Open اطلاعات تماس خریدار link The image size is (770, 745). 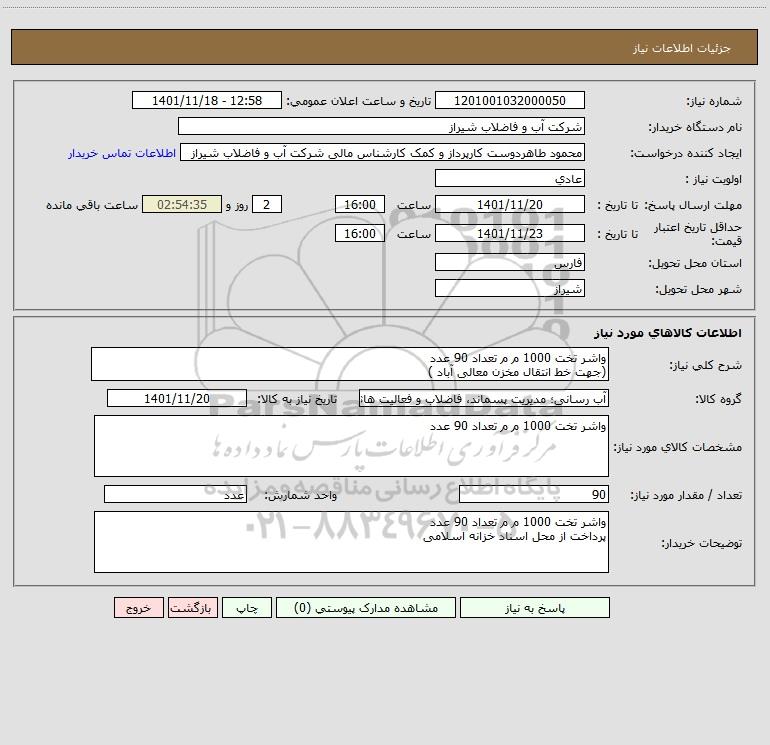122,153
